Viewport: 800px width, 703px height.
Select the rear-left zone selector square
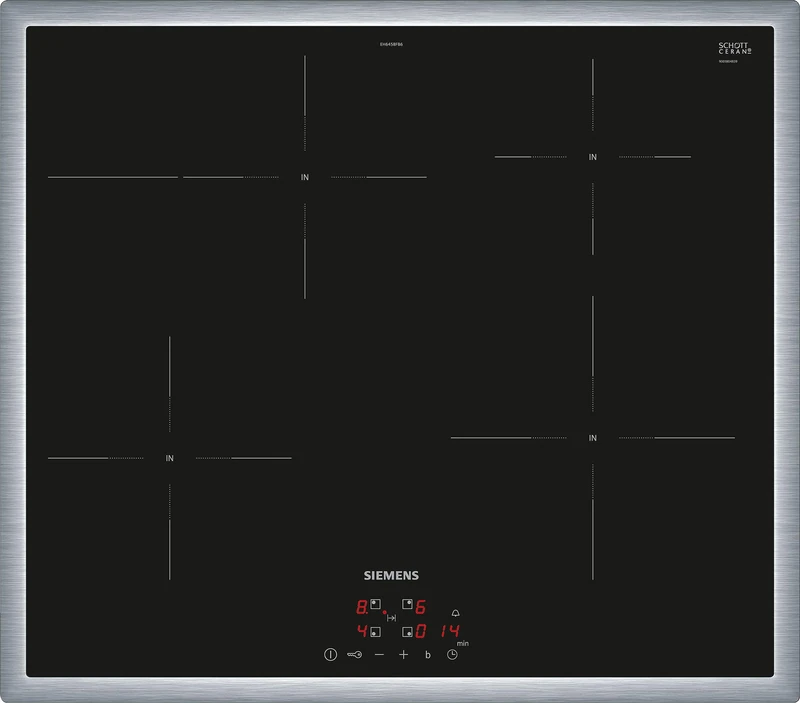[x=376, y=603]
